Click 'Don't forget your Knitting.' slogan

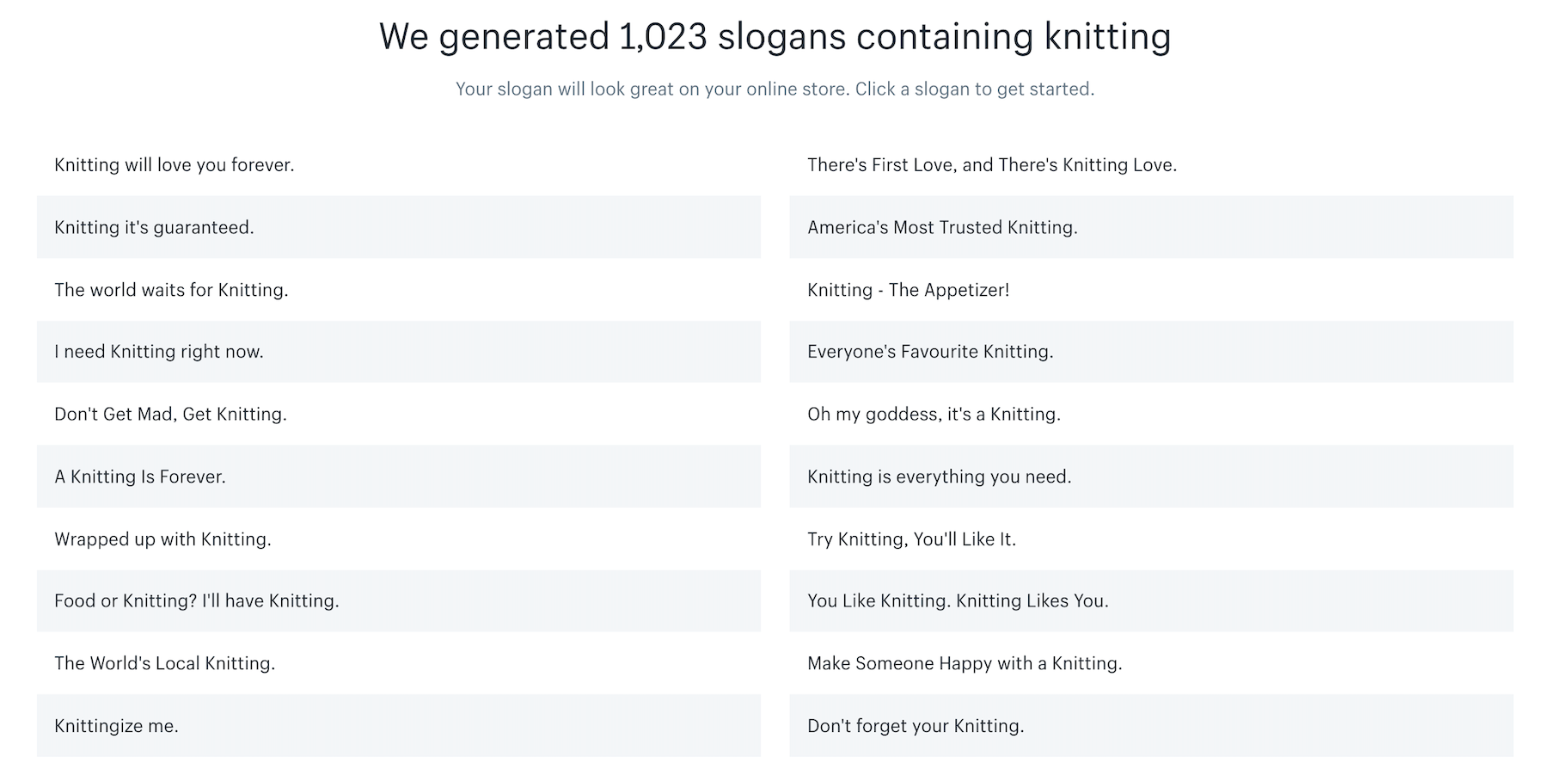[x=916, y=726]
